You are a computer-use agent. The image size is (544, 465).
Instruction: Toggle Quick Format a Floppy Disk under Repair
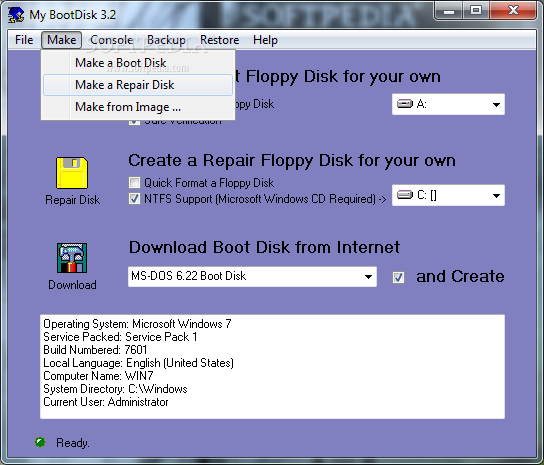click(134, 183)
